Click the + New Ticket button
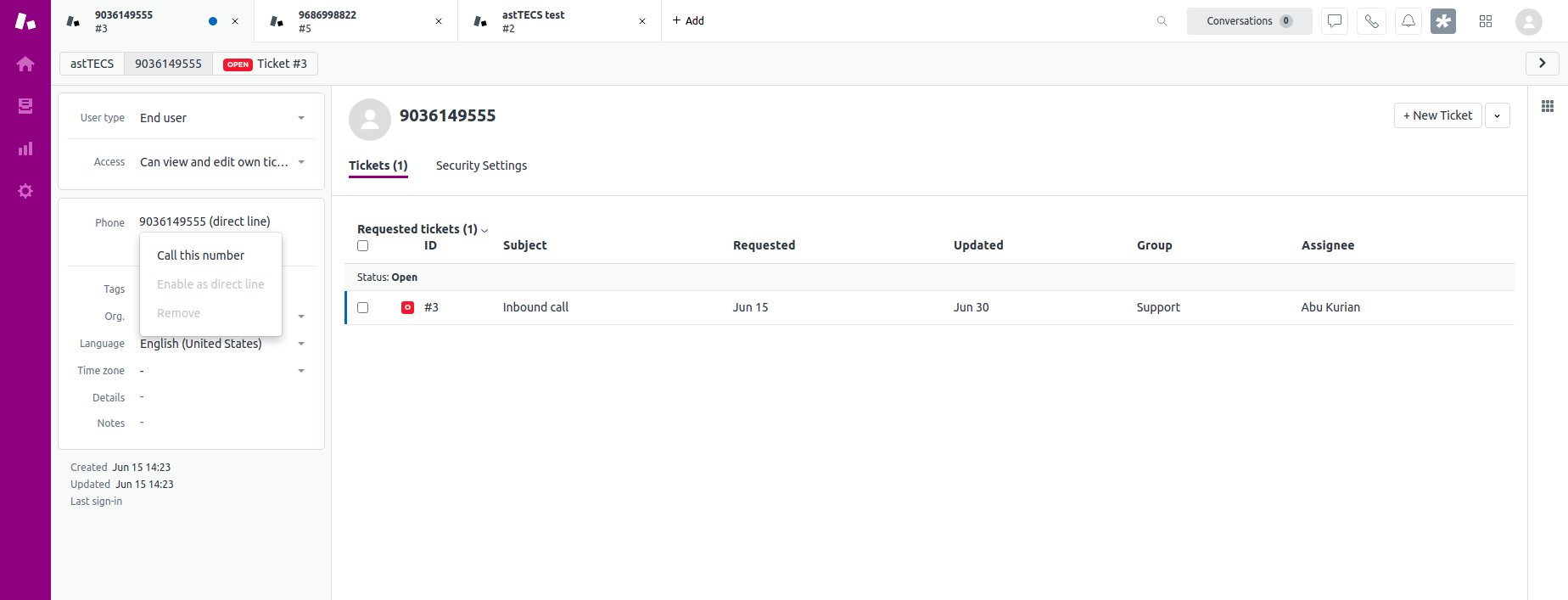The height and width of the screenshot is (600, 1568). tap(1437, 115)
